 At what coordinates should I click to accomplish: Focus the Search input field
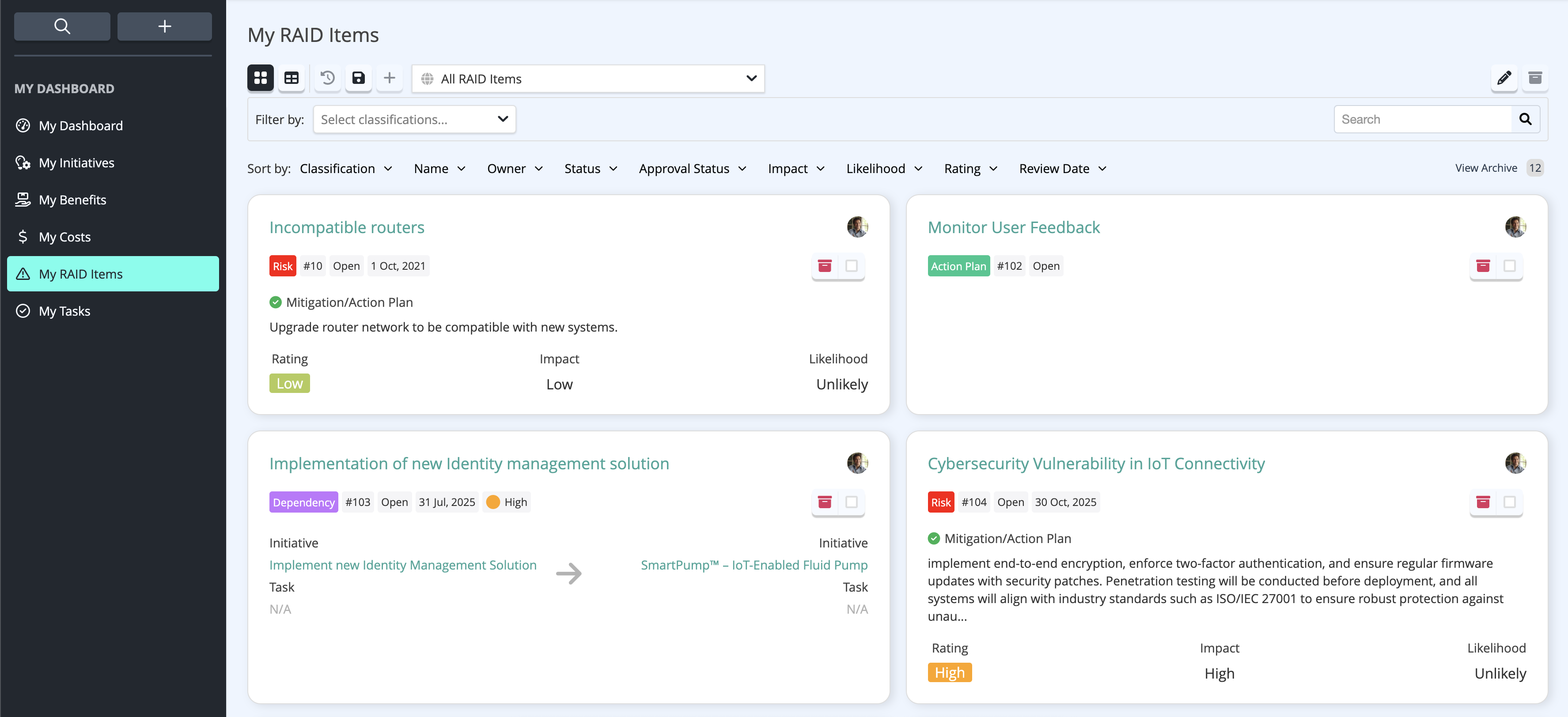pos(1423,119)
